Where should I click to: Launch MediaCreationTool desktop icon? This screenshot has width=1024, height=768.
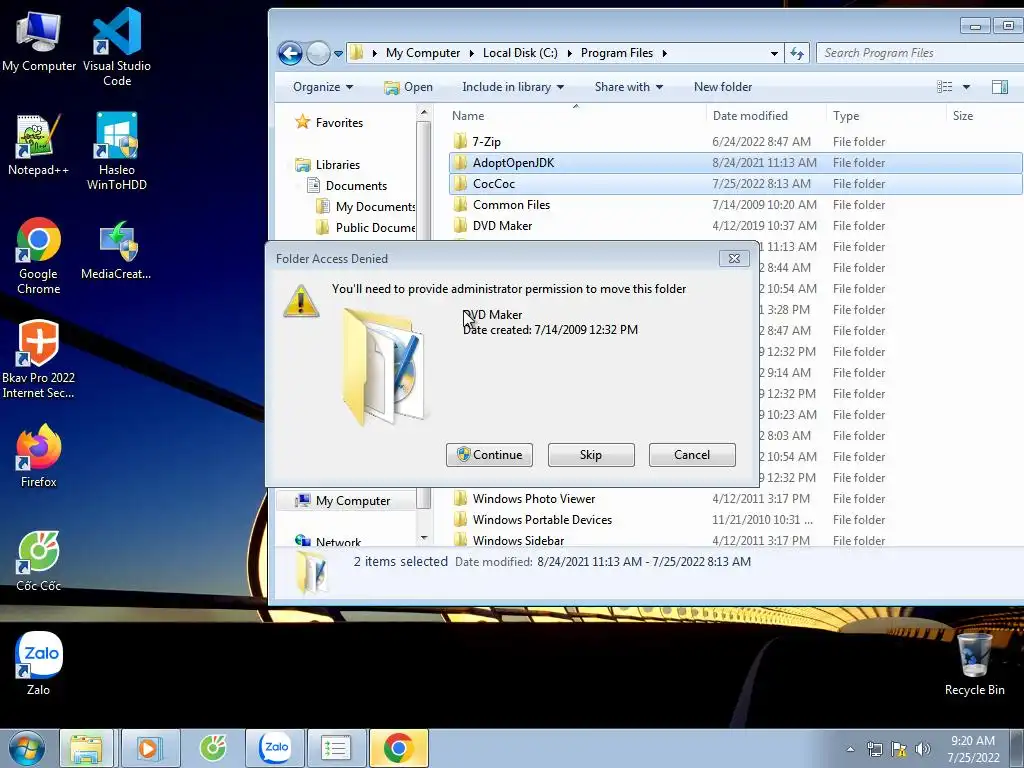tap(116, 251)
